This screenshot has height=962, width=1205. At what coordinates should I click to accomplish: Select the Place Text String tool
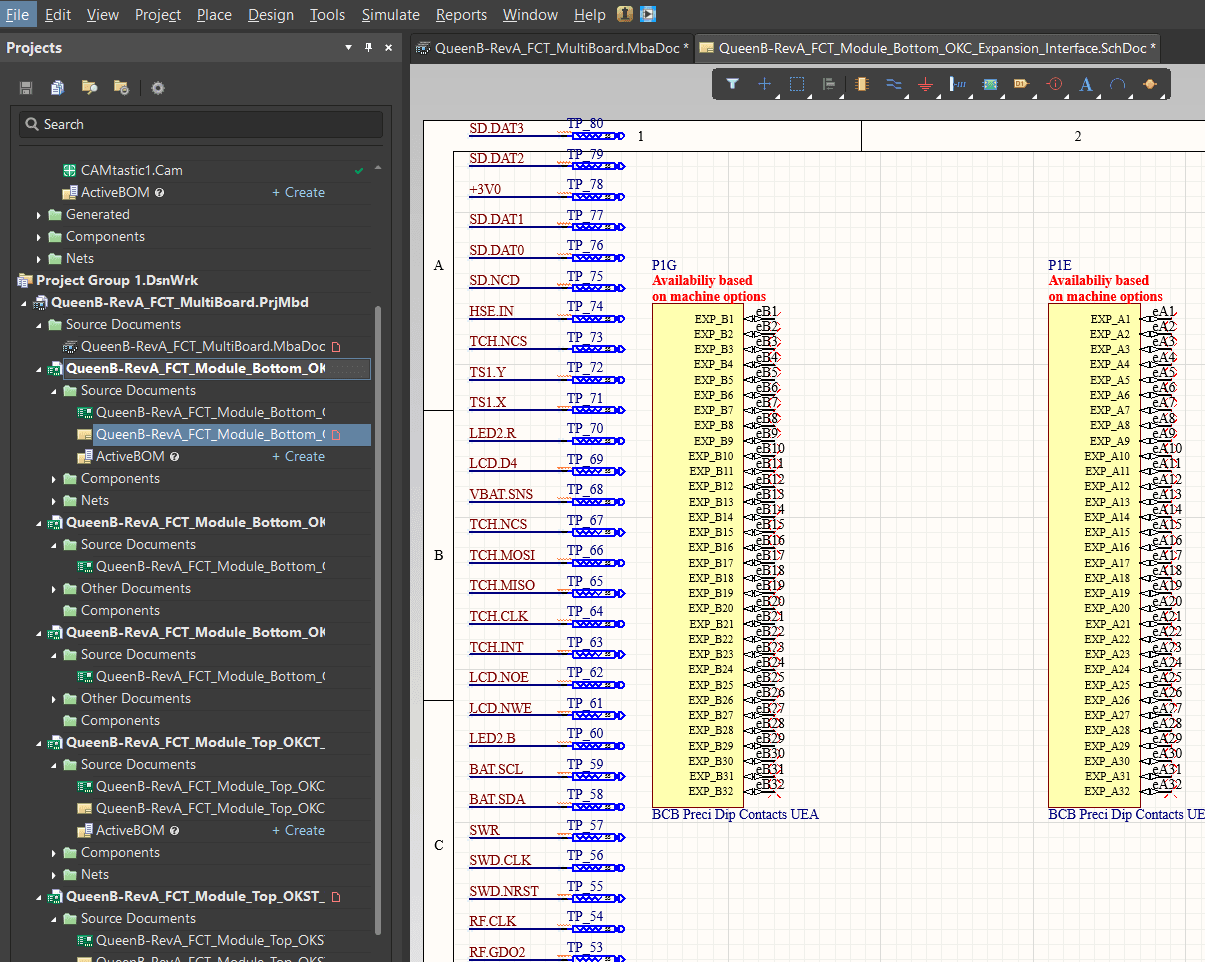pos(1086,85)
